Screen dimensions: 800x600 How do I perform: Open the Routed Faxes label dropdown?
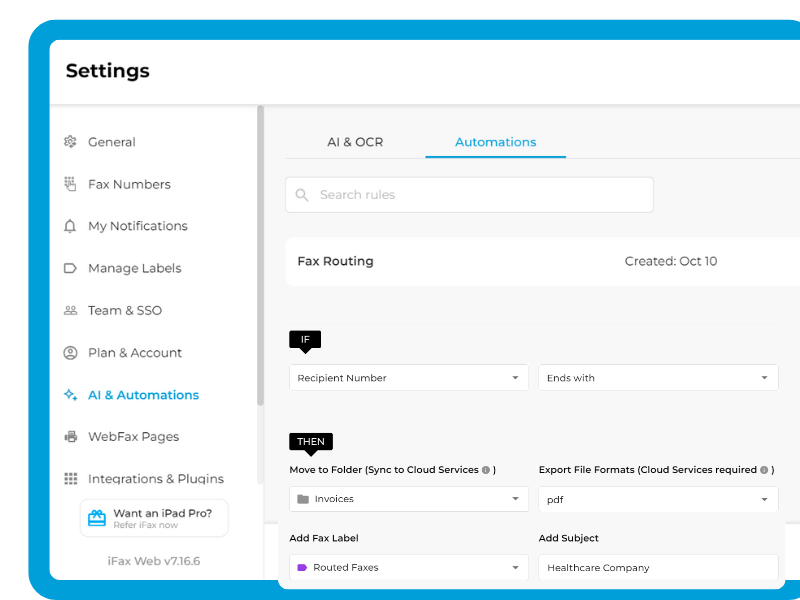tap(409, 567)
